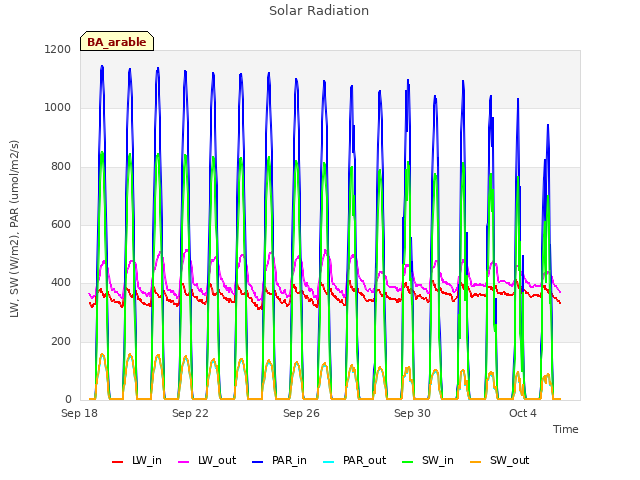This screenshot has width=640, height=480.
Task: Click the Sep 26 x-axis label
Action: tap(301, 413)
